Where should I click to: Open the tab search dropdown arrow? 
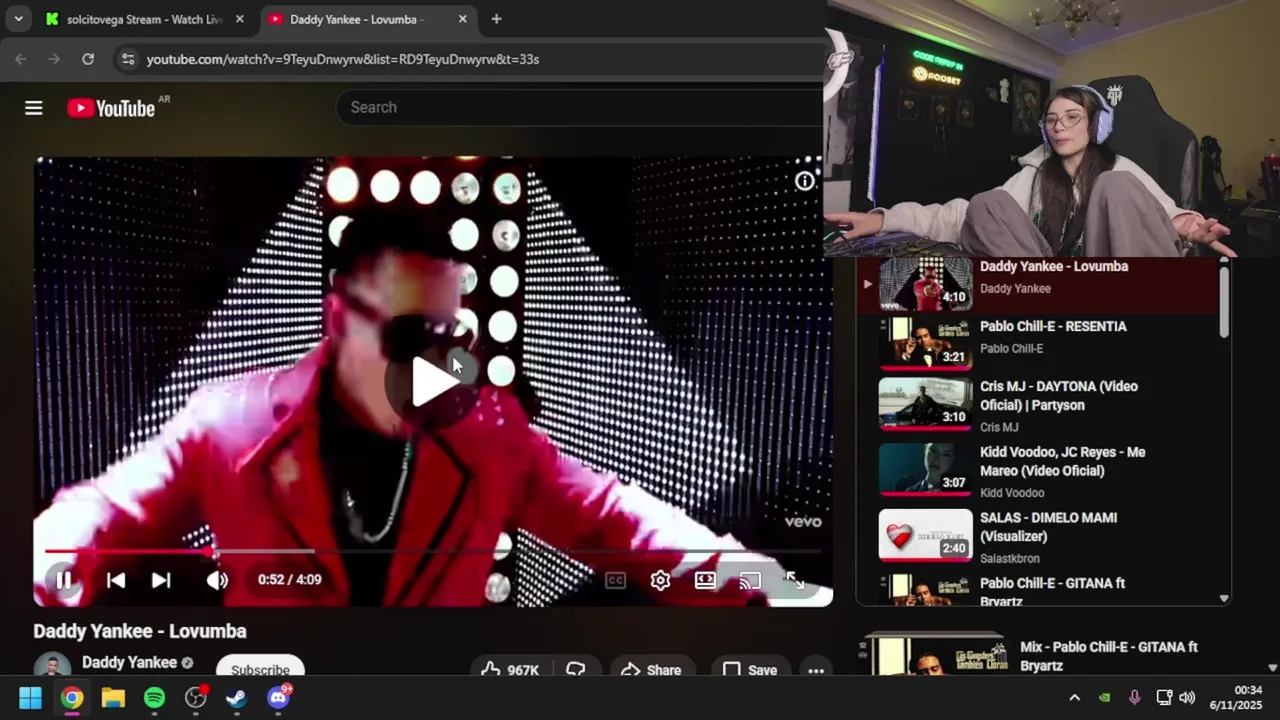[18, 19]
